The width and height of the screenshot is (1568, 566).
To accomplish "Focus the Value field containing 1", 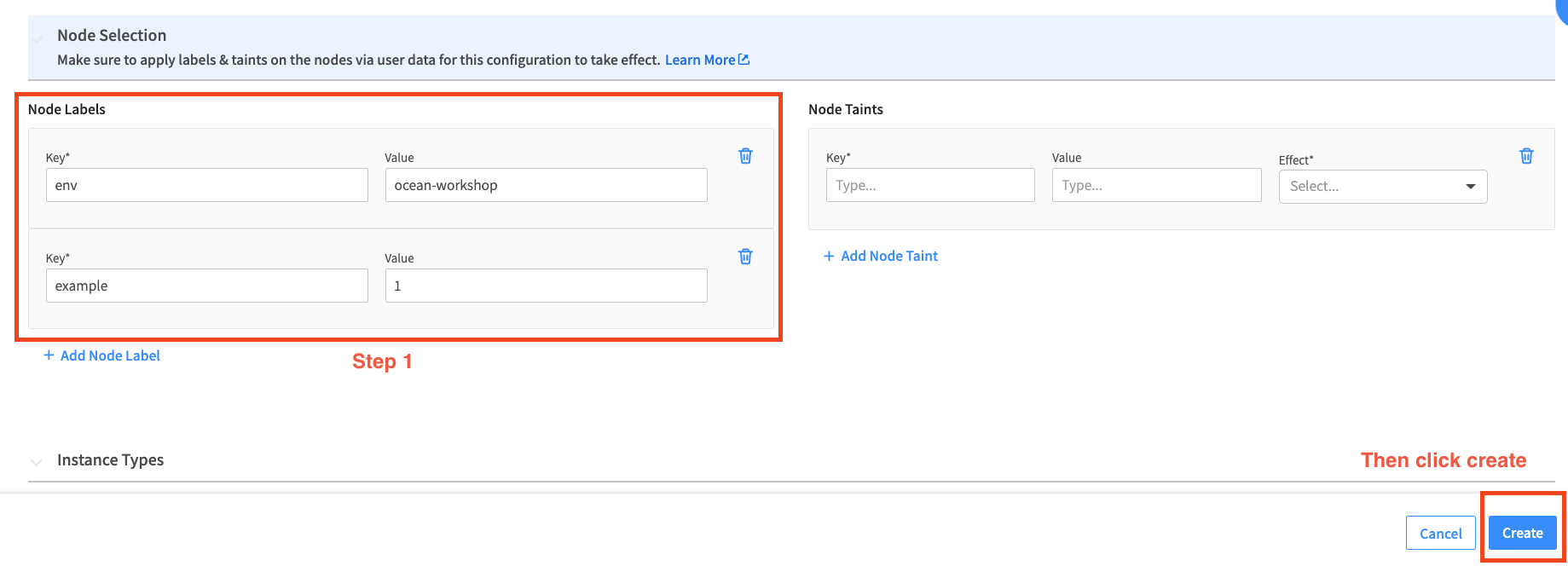I will pos(547,286).
